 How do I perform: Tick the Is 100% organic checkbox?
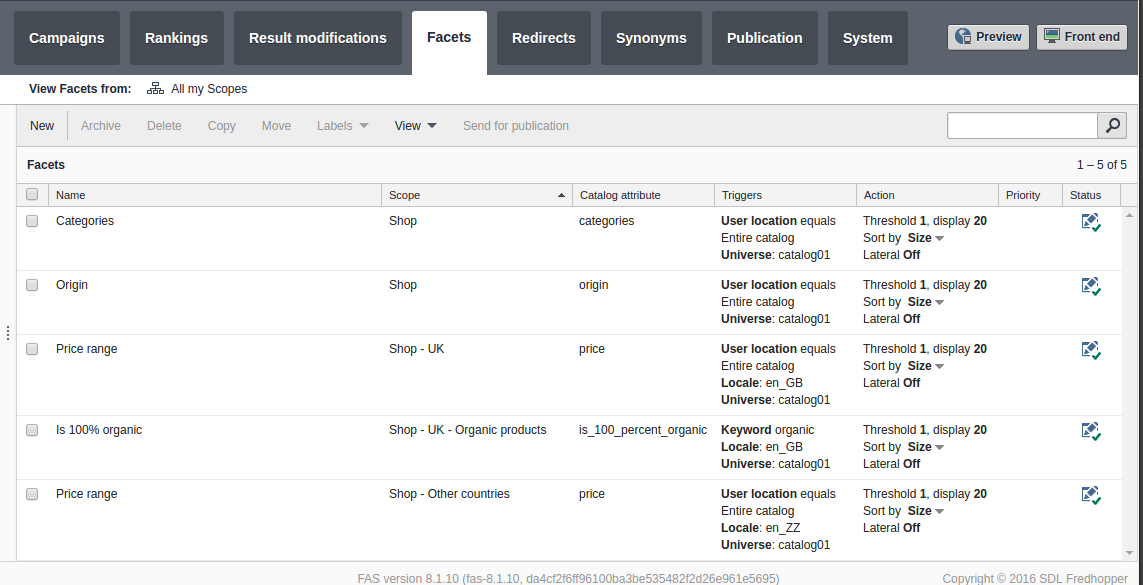tap(32, 430)
